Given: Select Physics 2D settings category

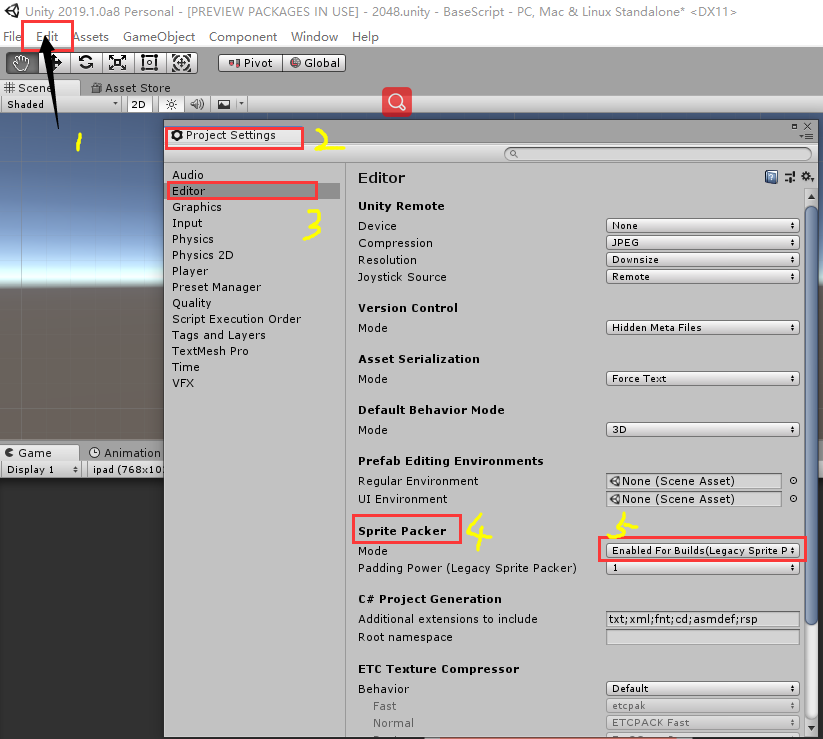Looking at the screenshot, I should tap(203, 255).
